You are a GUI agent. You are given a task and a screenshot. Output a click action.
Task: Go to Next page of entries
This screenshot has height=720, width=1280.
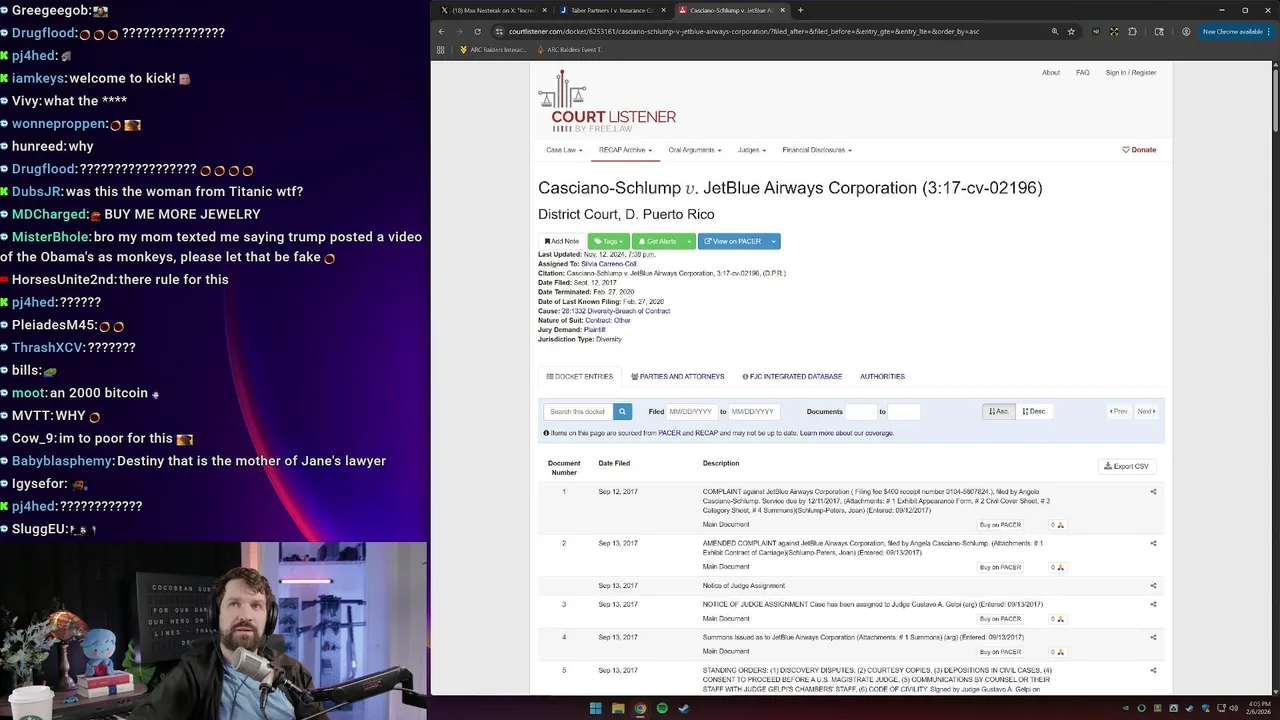[x=1146, y=411]
